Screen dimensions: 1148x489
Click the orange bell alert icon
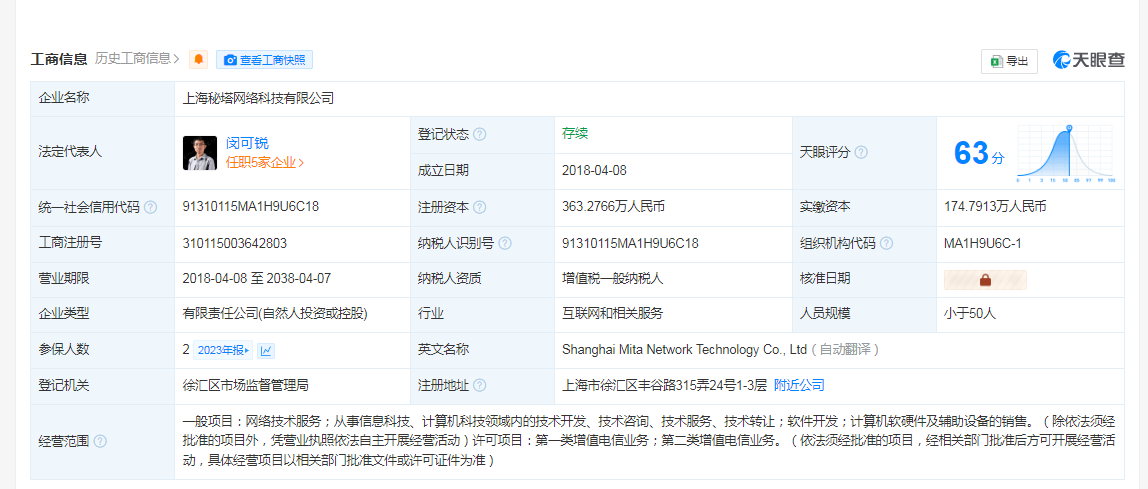tap(199, 60)
